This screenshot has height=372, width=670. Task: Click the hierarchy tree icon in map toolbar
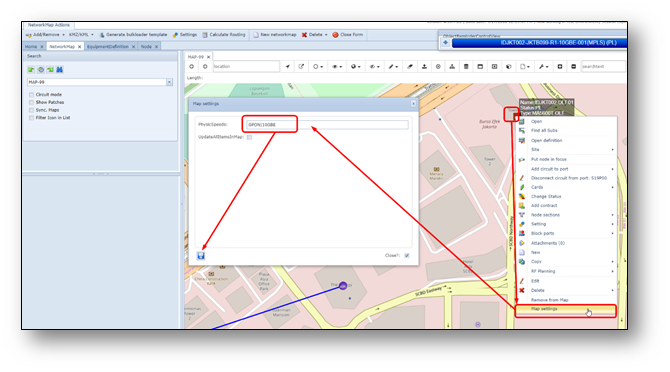452,67
